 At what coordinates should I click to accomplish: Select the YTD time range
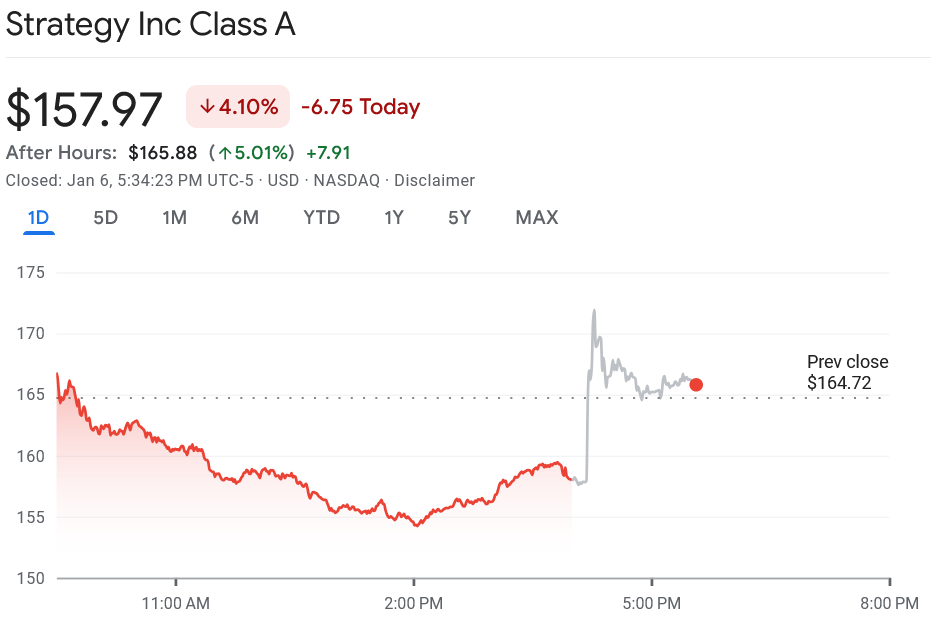pos(321,217)
